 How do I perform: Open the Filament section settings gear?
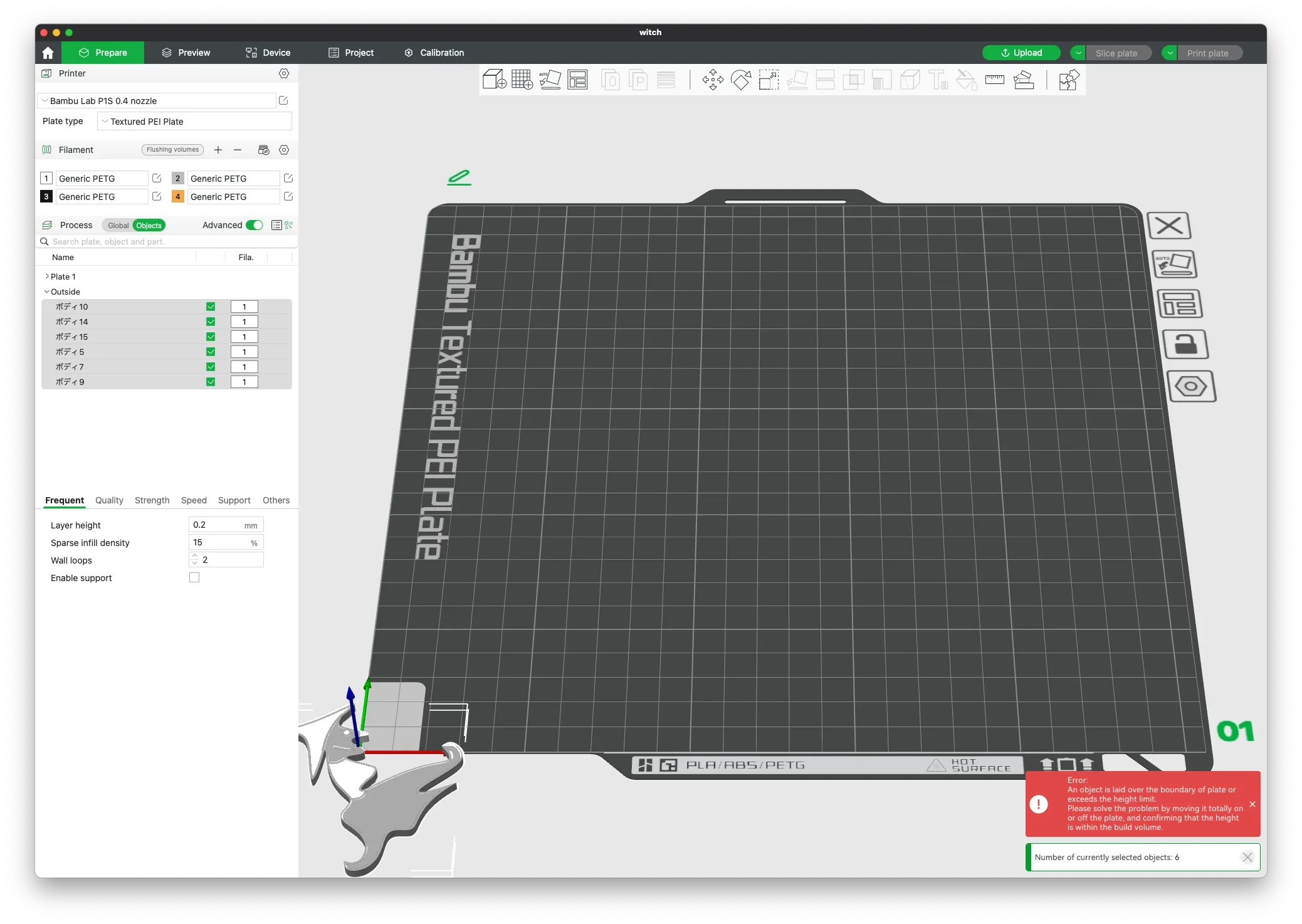284,150
